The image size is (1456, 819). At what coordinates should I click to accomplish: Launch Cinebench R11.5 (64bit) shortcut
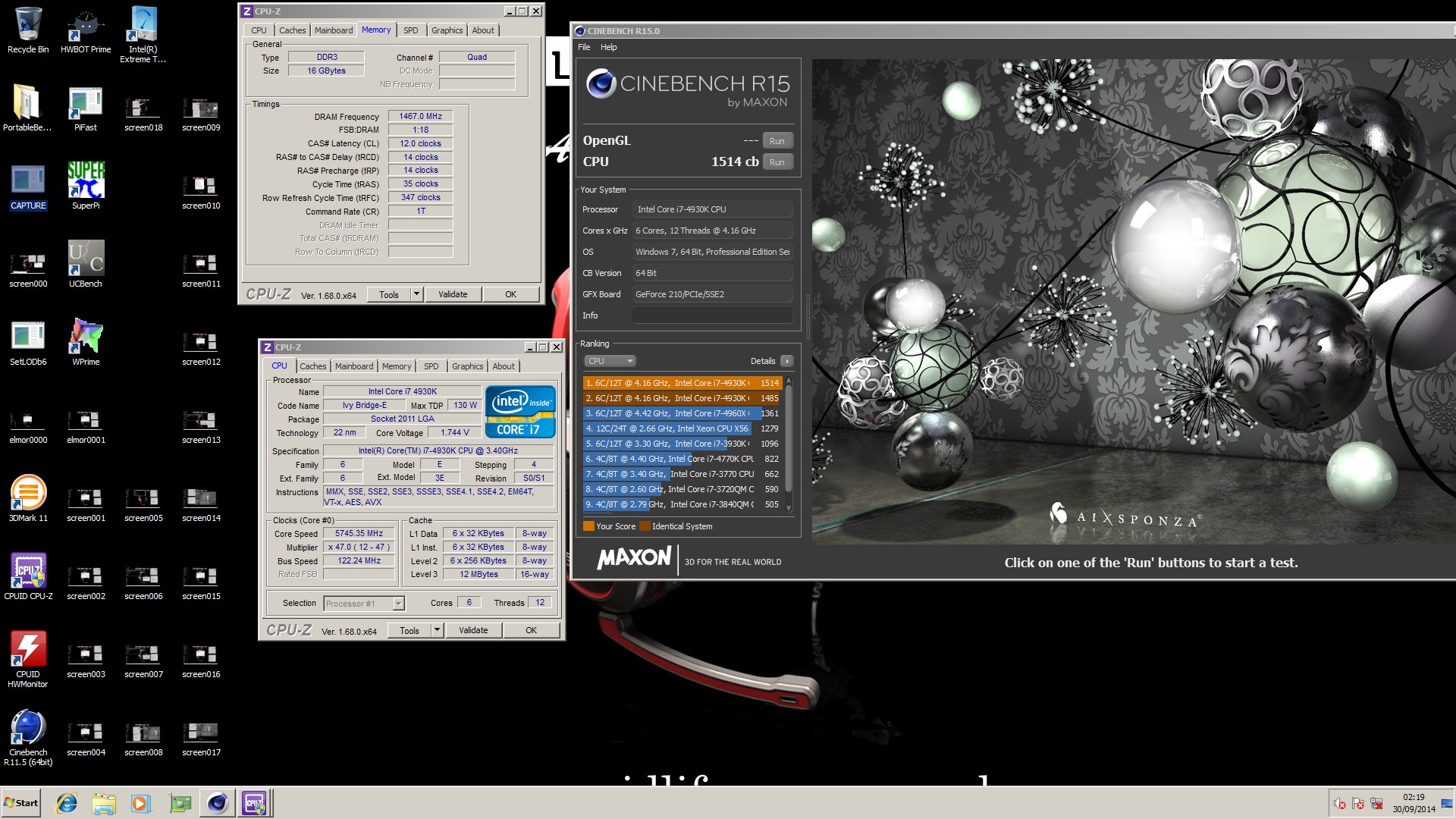tap(28, 738)
